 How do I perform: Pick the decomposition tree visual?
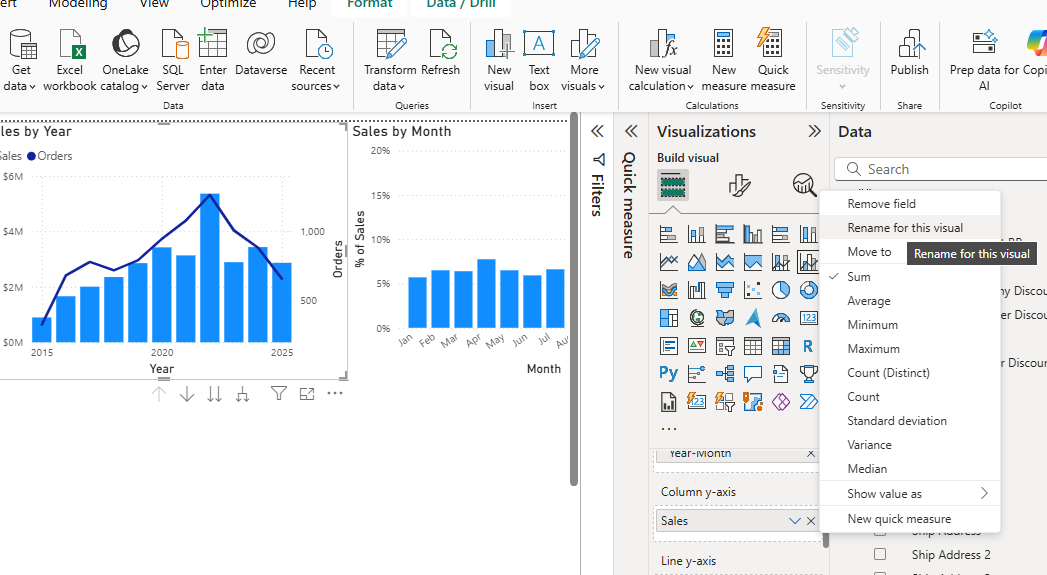[x=724, y=373]
